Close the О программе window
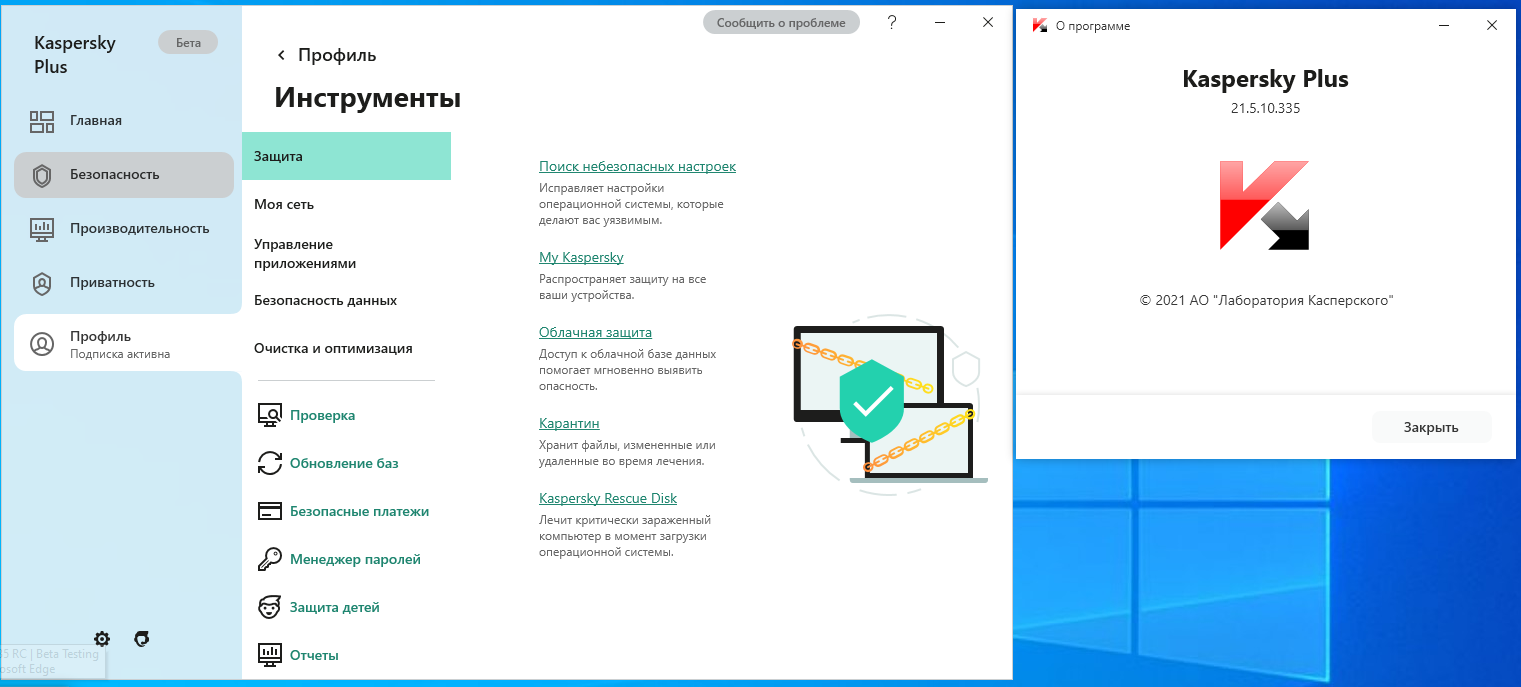The image size is (1521, 687). pos(1492,26)
